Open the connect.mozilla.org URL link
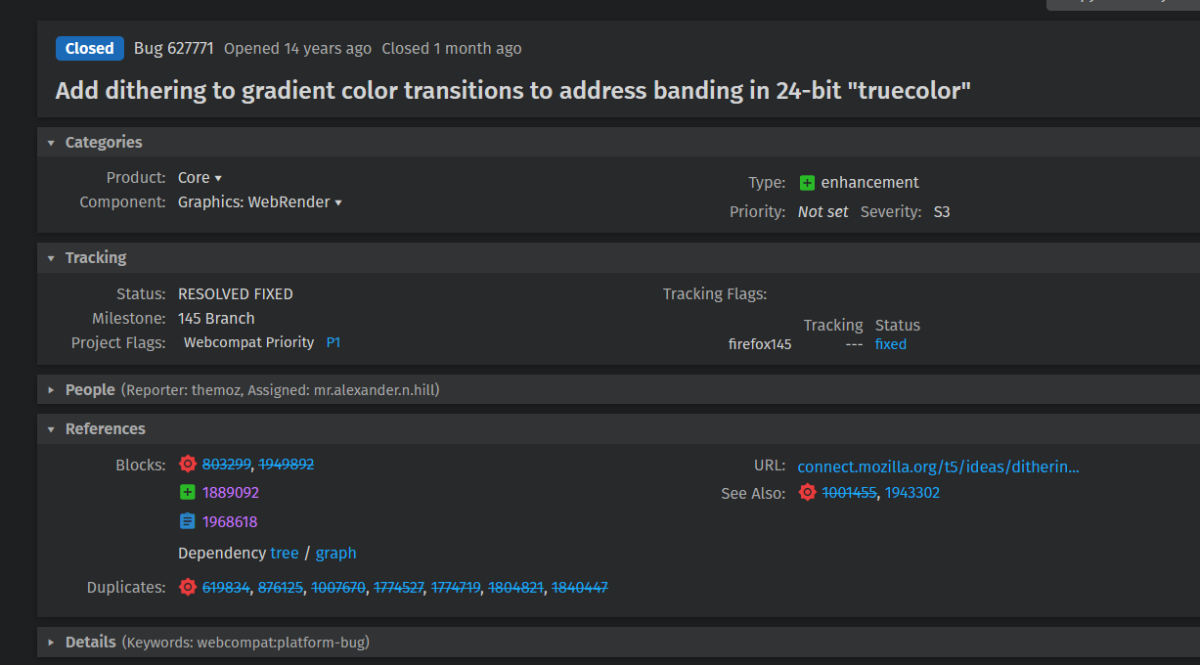Screen dimensions: 1200x665 tap(938, 466)
